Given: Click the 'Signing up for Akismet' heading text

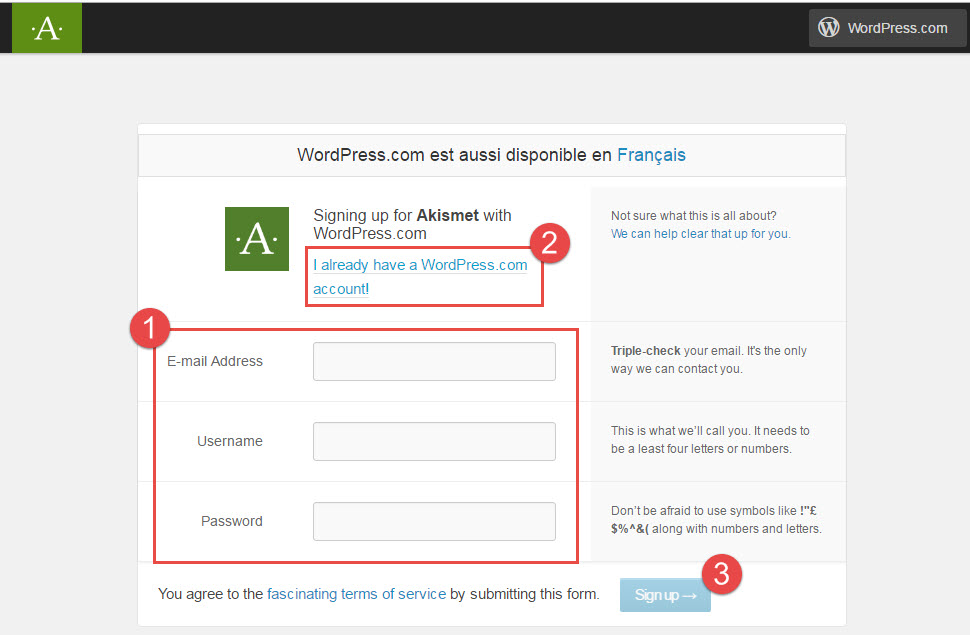Looking at the screenshot, I should tap(412, 224).
